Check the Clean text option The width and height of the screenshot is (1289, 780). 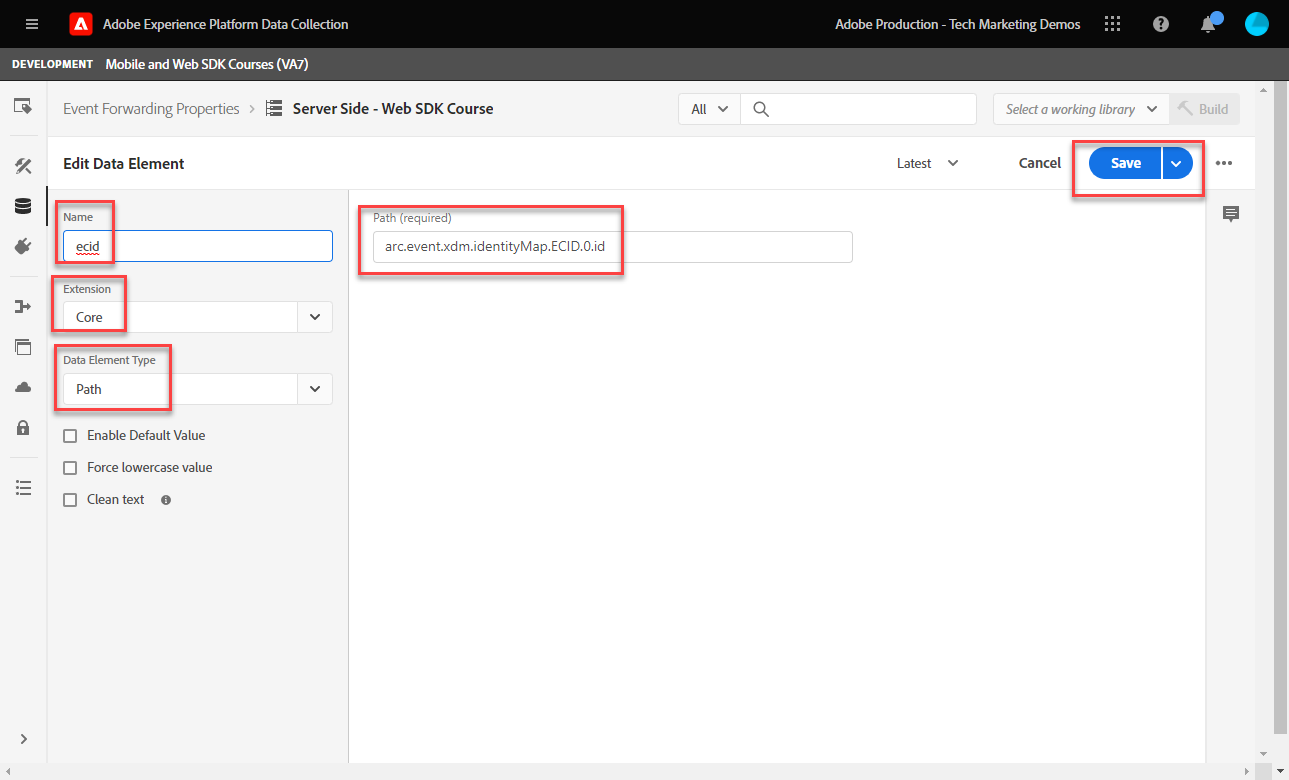(70, 500)
